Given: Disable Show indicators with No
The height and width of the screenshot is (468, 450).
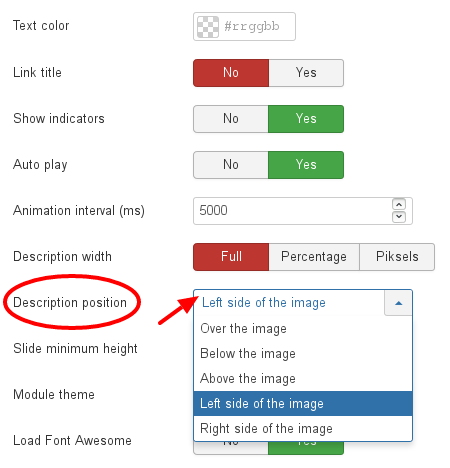Looking at the screenshot, I should (231, 119).
